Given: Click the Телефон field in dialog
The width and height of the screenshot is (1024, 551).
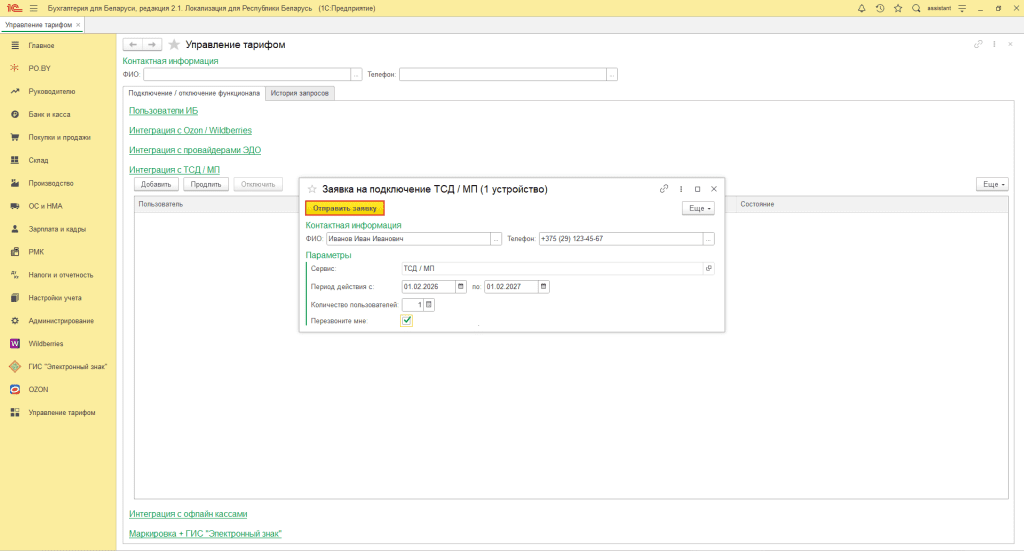Looking at the screenshot, I should [x=620, y=239].
